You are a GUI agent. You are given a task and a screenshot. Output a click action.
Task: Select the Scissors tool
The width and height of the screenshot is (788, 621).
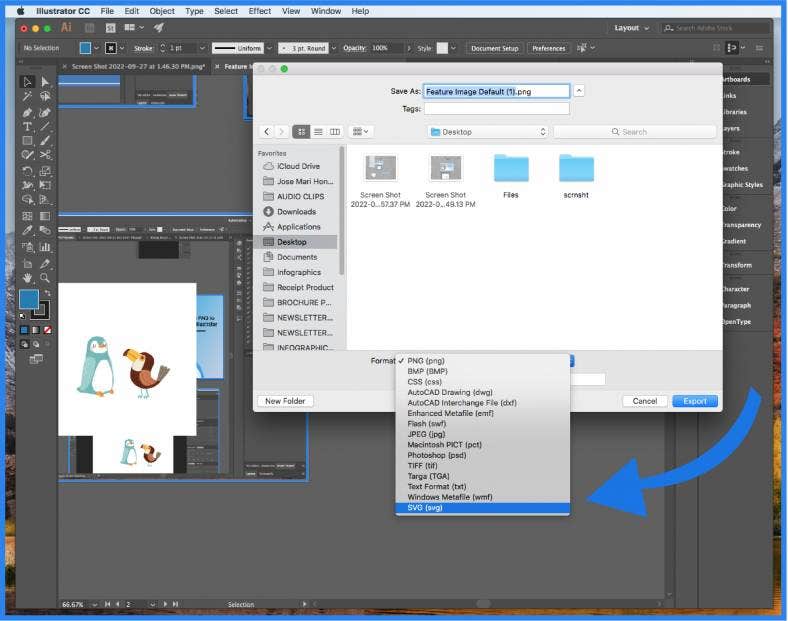(45, 155)
